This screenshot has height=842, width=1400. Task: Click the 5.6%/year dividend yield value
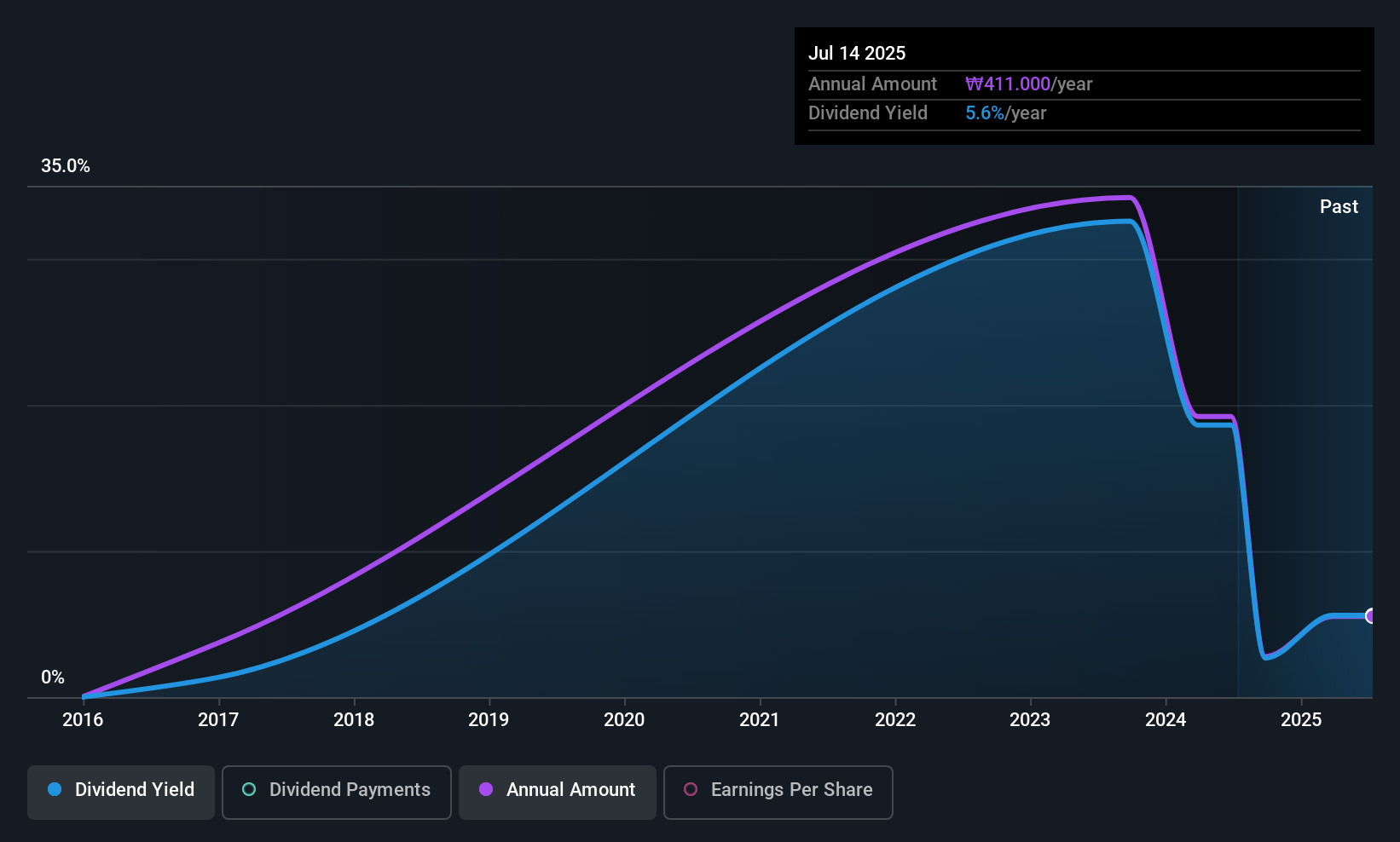coord(1005,112)
